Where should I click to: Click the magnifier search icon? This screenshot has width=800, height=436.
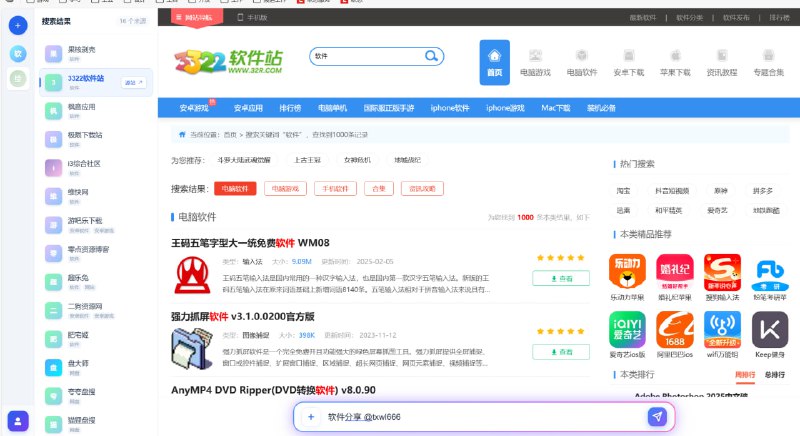point(432,56)
